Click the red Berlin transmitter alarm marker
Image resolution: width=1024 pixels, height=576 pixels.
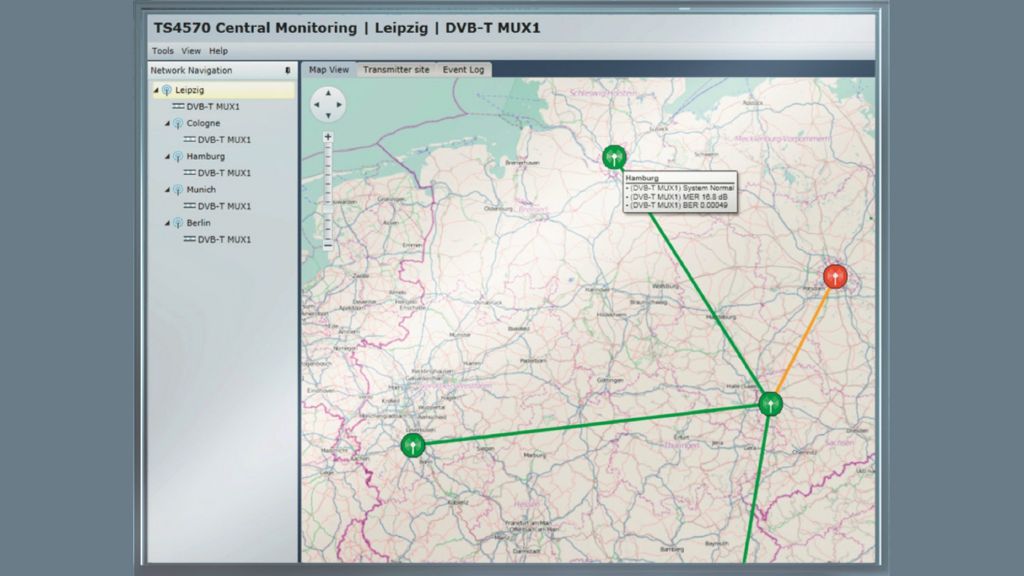coord(835,276)
